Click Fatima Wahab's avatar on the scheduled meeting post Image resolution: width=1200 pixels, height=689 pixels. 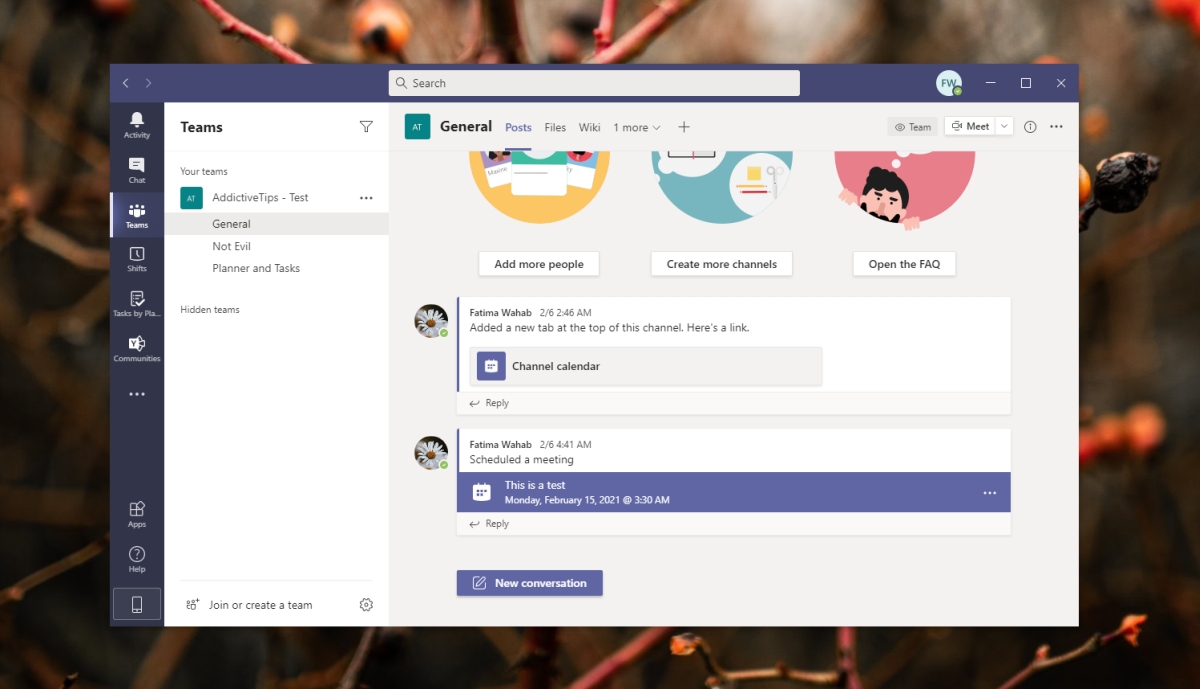431,452
